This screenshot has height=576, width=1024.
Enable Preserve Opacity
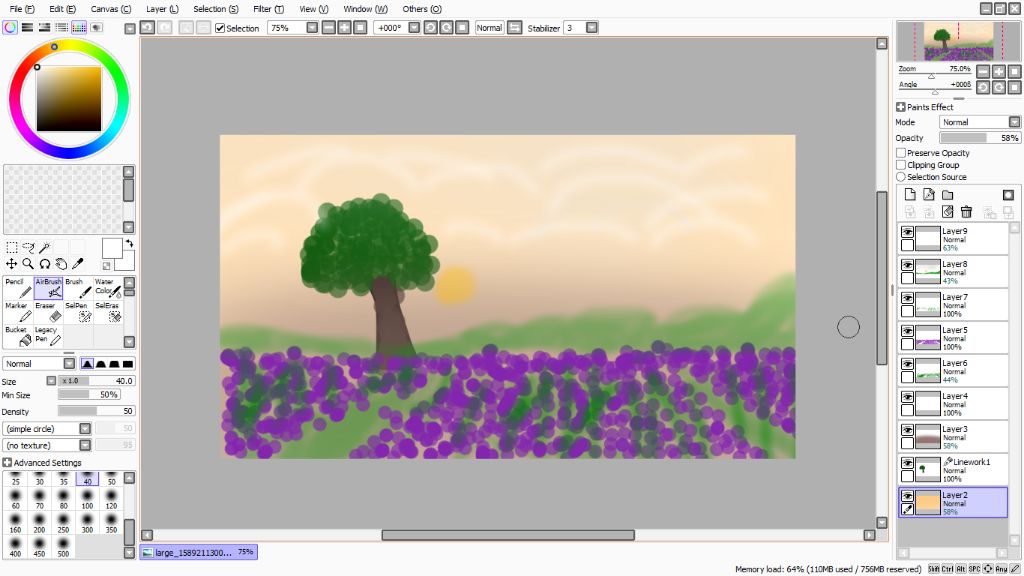tap(901, 153)
